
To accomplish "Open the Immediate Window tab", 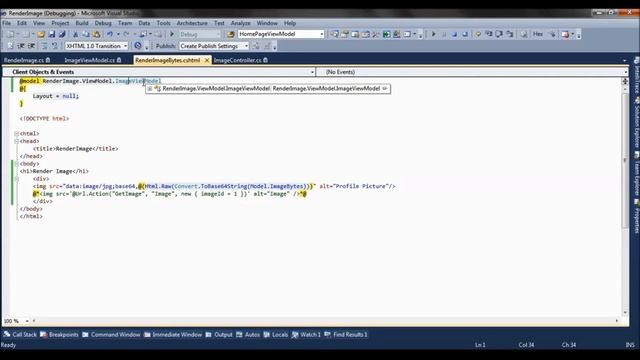I will tap(173, 335).
